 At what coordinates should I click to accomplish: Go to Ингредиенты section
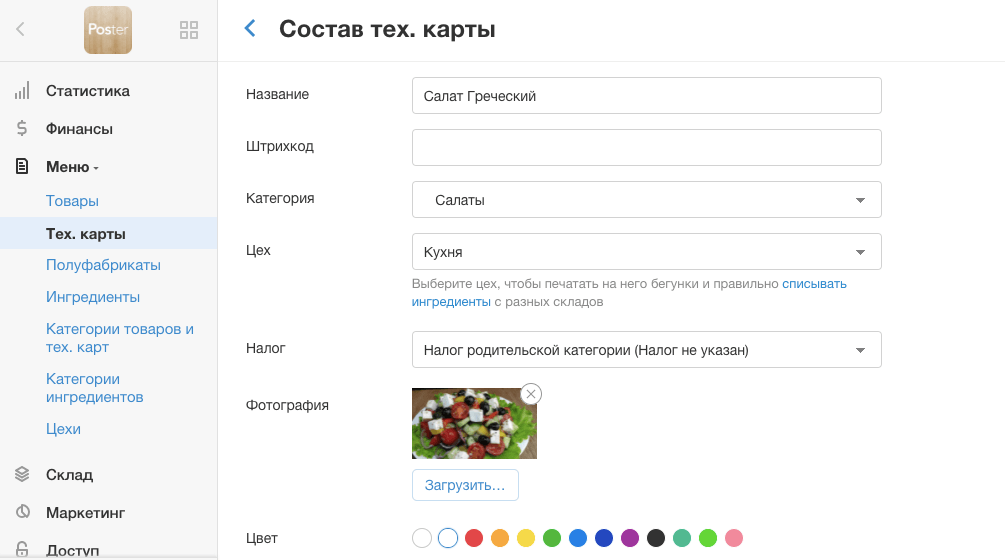93,297
